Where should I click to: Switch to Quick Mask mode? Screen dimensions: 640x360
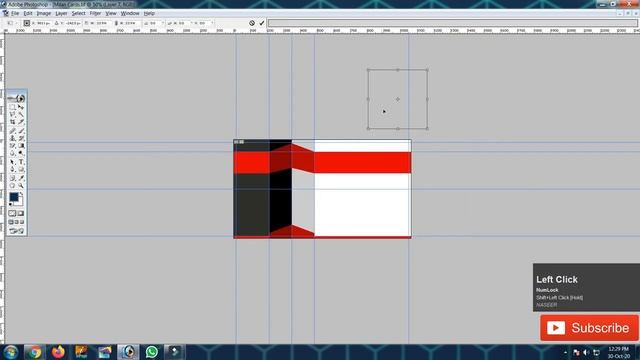[x=21, y=213]
